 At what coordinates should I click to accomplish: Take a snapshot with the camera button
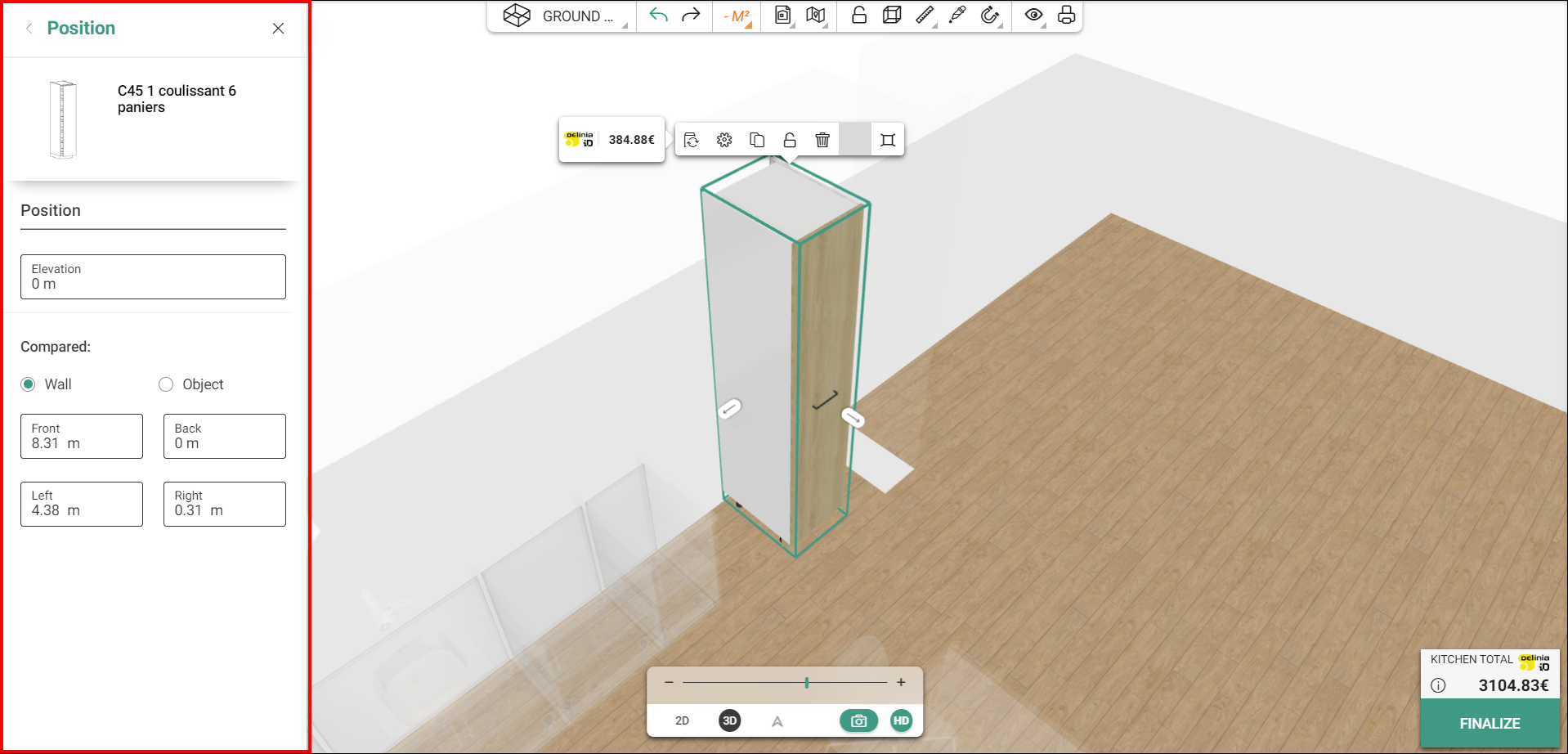858,720
